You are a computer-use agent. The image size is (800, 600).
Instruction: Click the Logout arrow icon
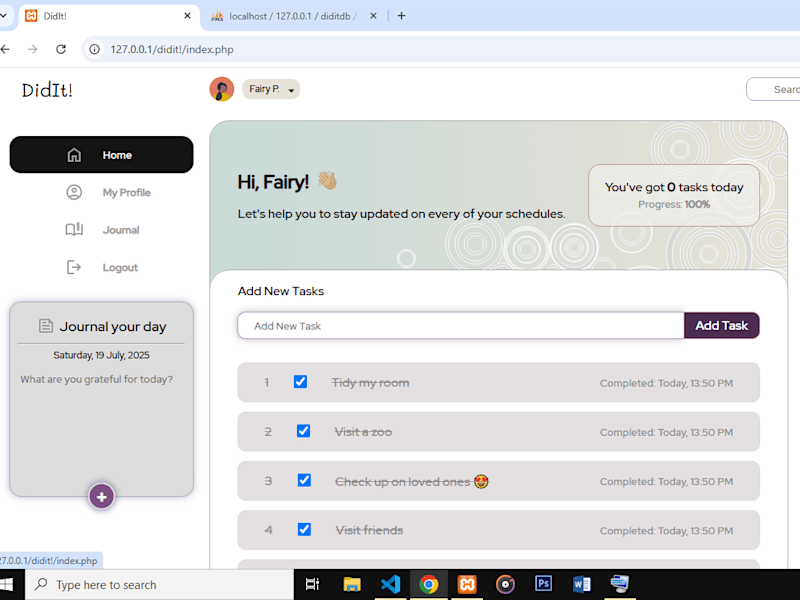pos(74,267)
